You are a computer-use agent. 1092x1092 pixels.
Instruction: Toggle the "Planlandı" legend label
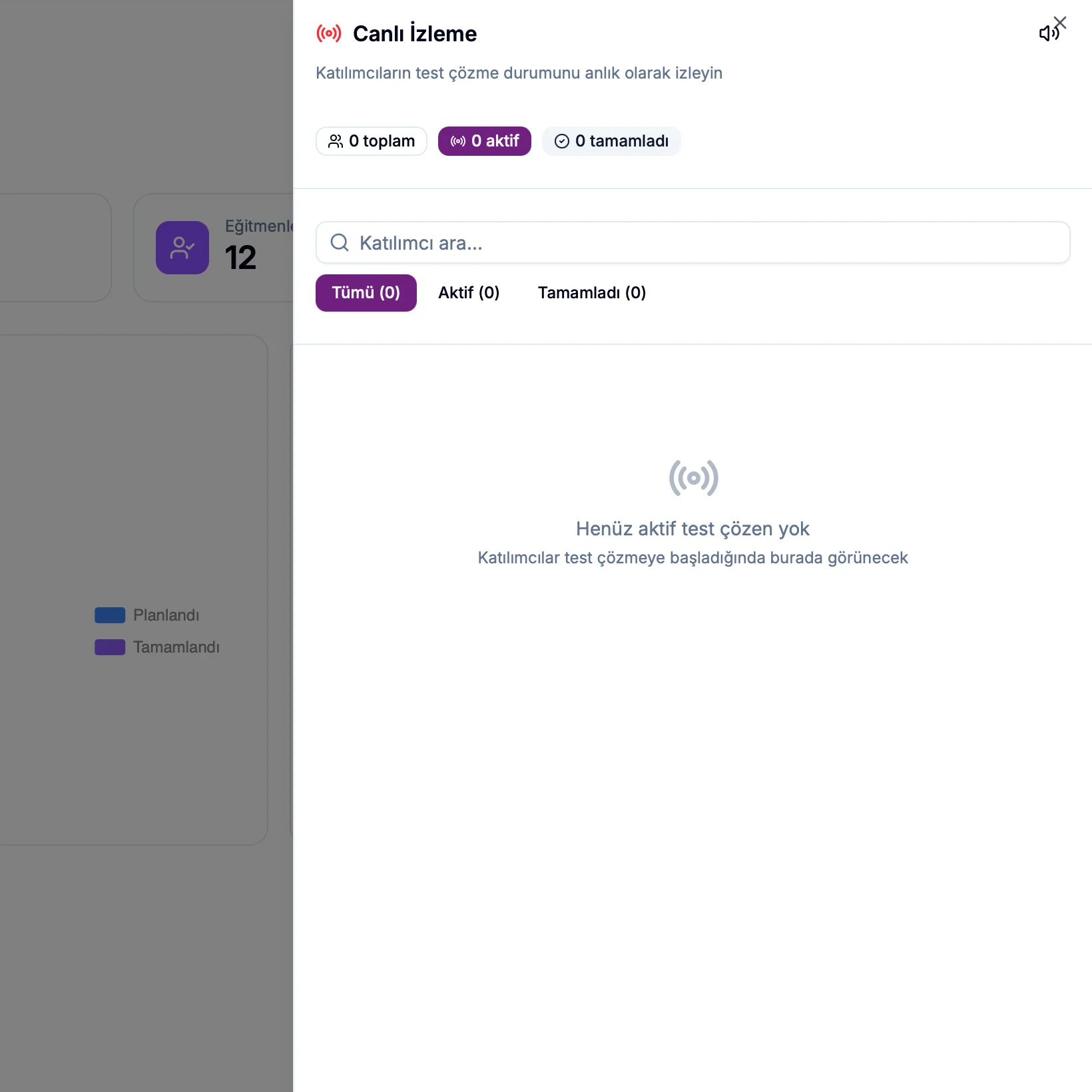tap(166, 615)
